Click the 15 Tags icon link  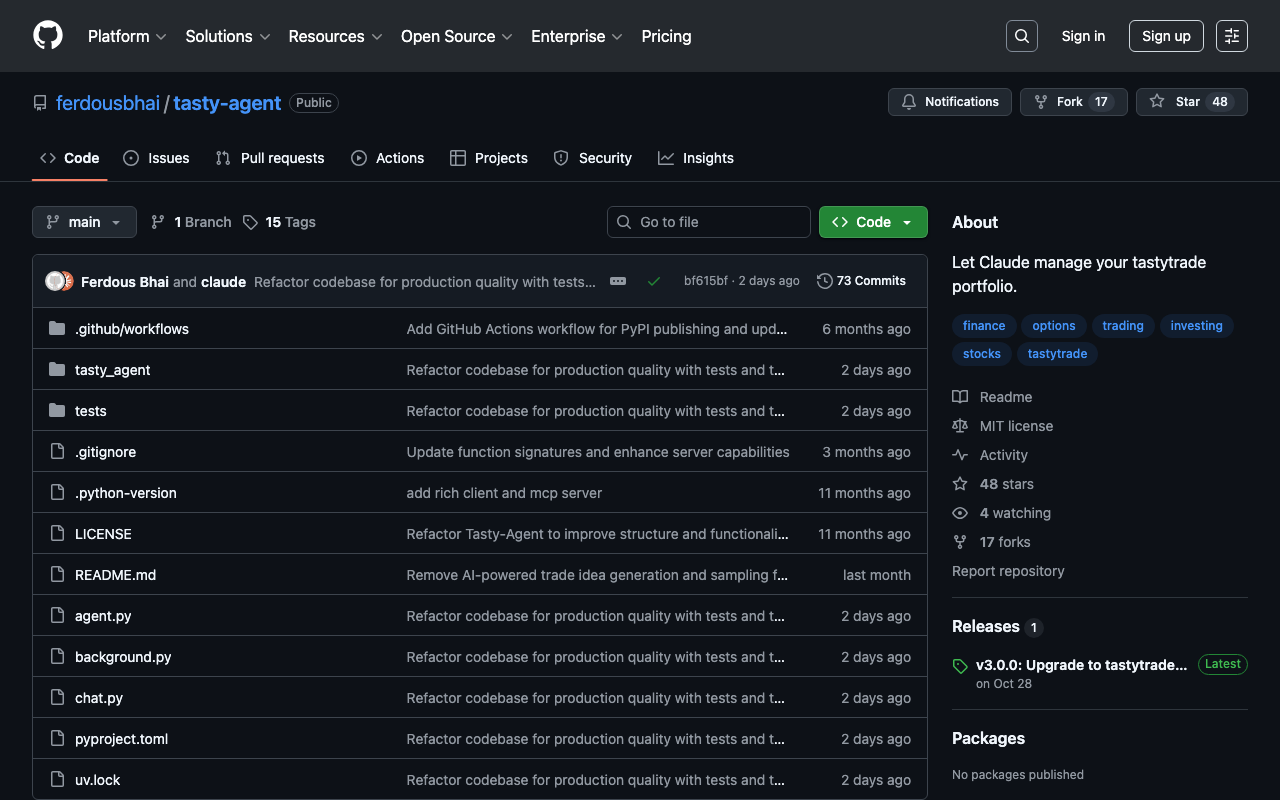tap(279, 222)
